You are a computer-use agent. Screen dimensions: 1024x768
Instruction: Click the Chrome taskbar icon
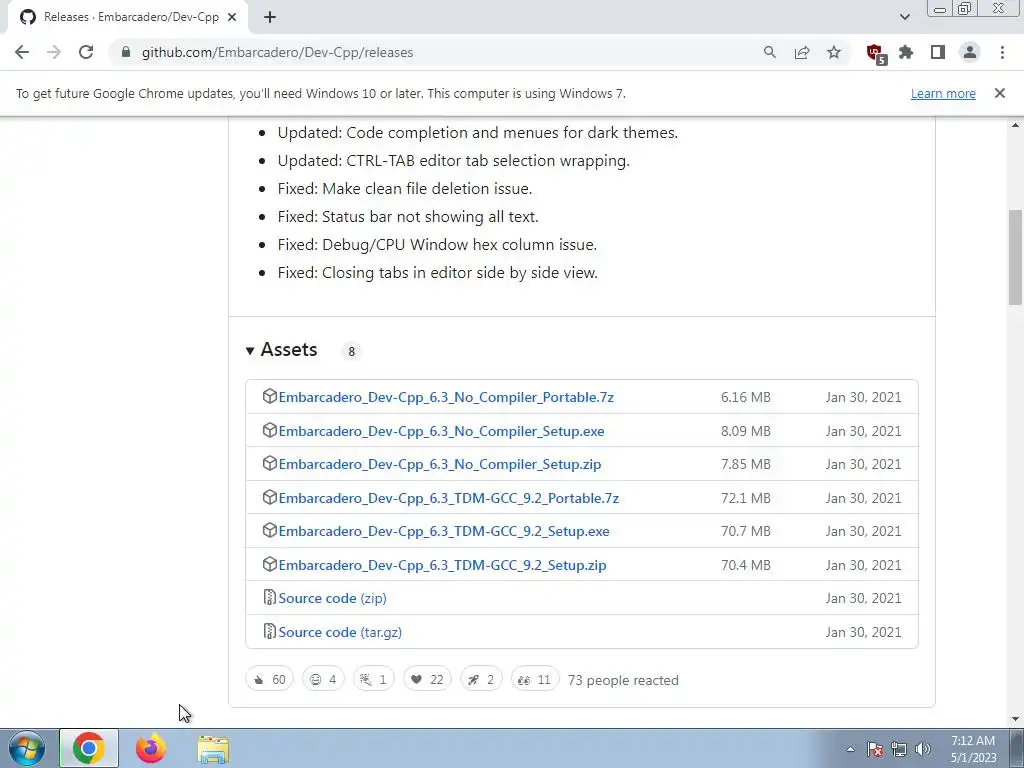[89, 748]
